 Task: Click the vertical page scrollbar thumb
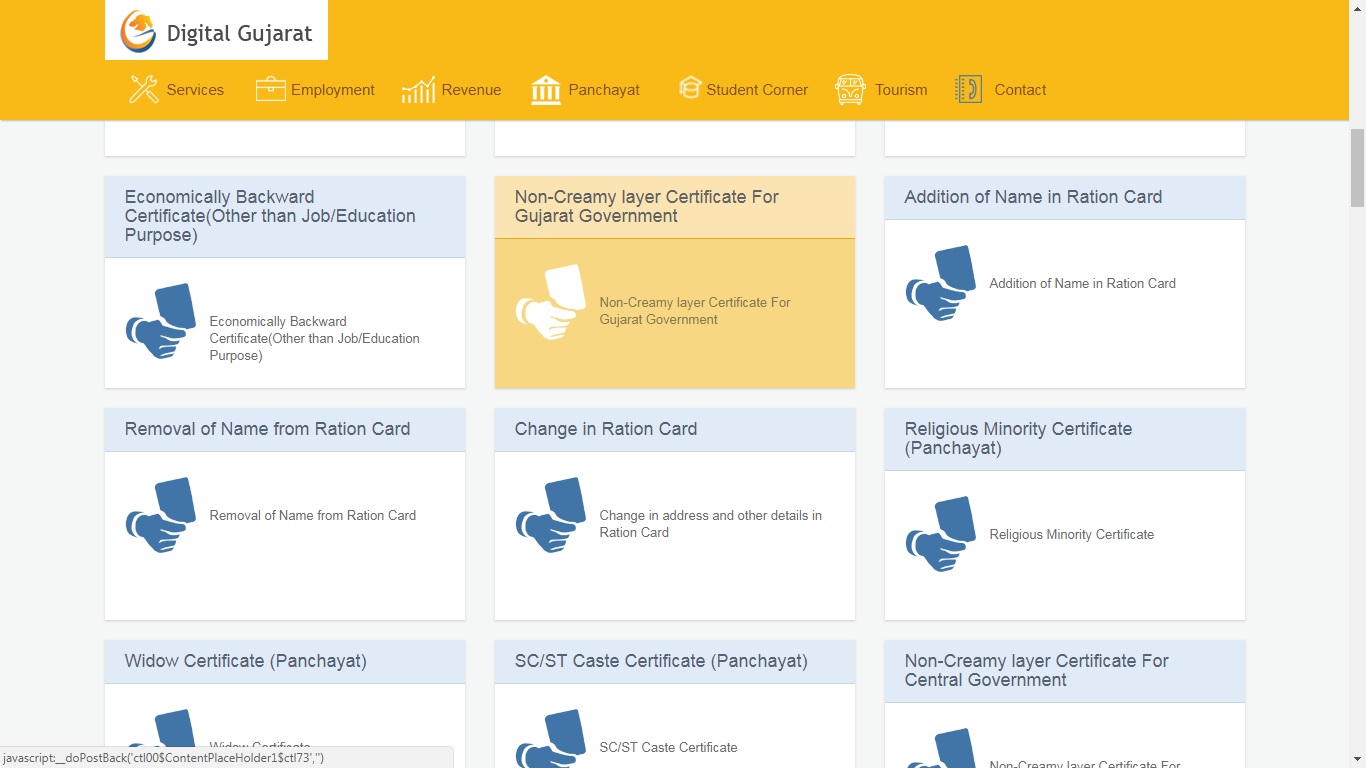click(x=1357, y=167)
